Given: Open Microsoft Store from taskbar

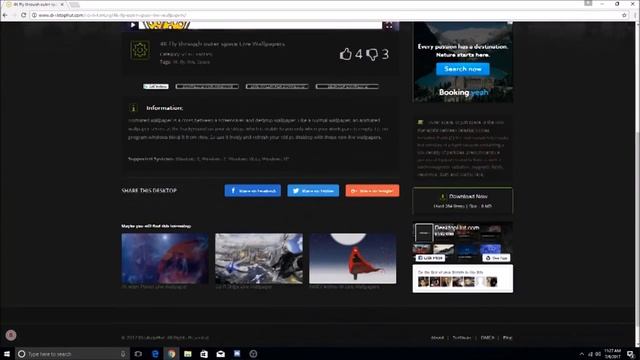Looking at the screenshot, I should click(204, 354).
